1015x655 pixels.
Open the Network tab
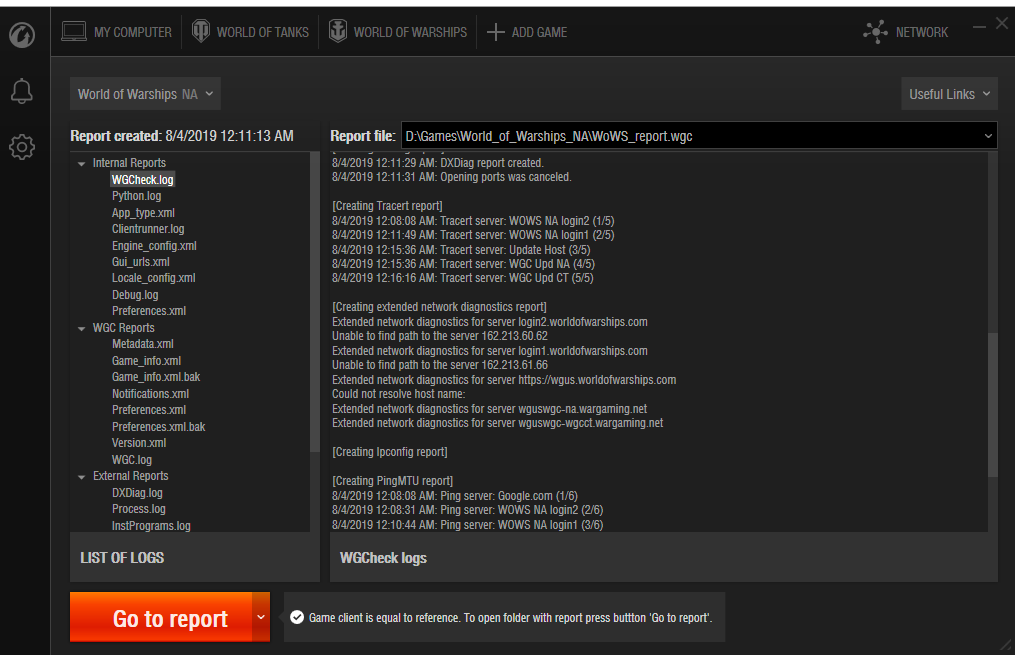click(906, 32)
